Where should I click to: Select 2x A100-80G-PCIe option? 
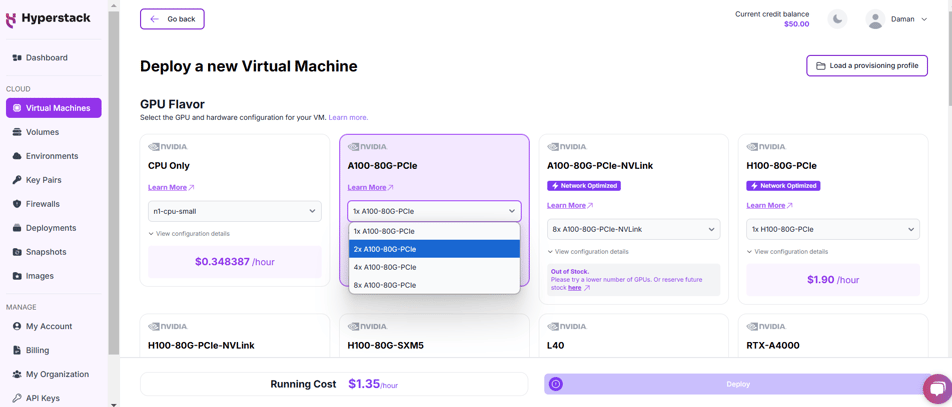pos(434,249)
